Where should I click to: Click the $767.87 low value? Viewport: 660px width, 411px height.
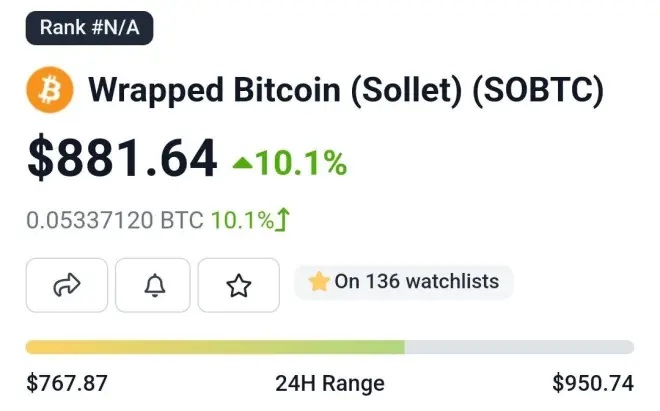click(67, 383)
